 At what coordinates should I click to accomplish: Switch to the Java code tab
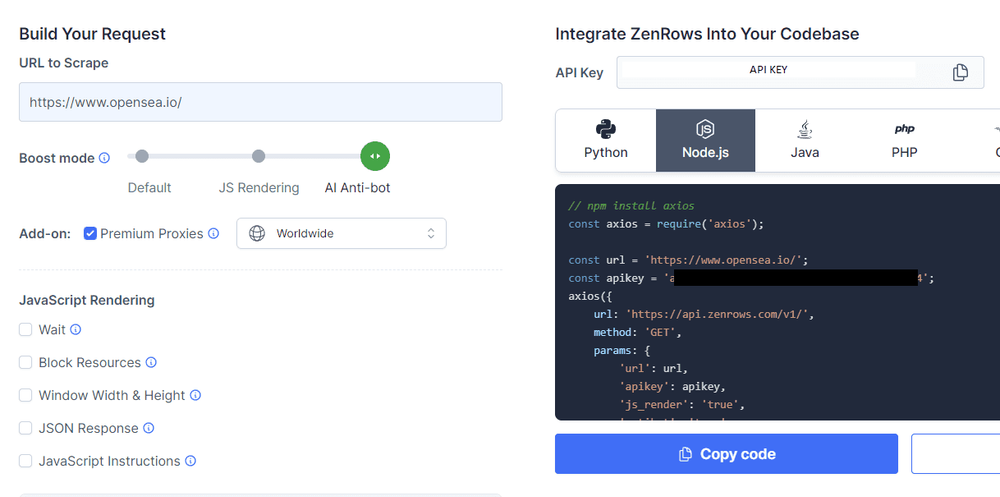coord(805,140)
